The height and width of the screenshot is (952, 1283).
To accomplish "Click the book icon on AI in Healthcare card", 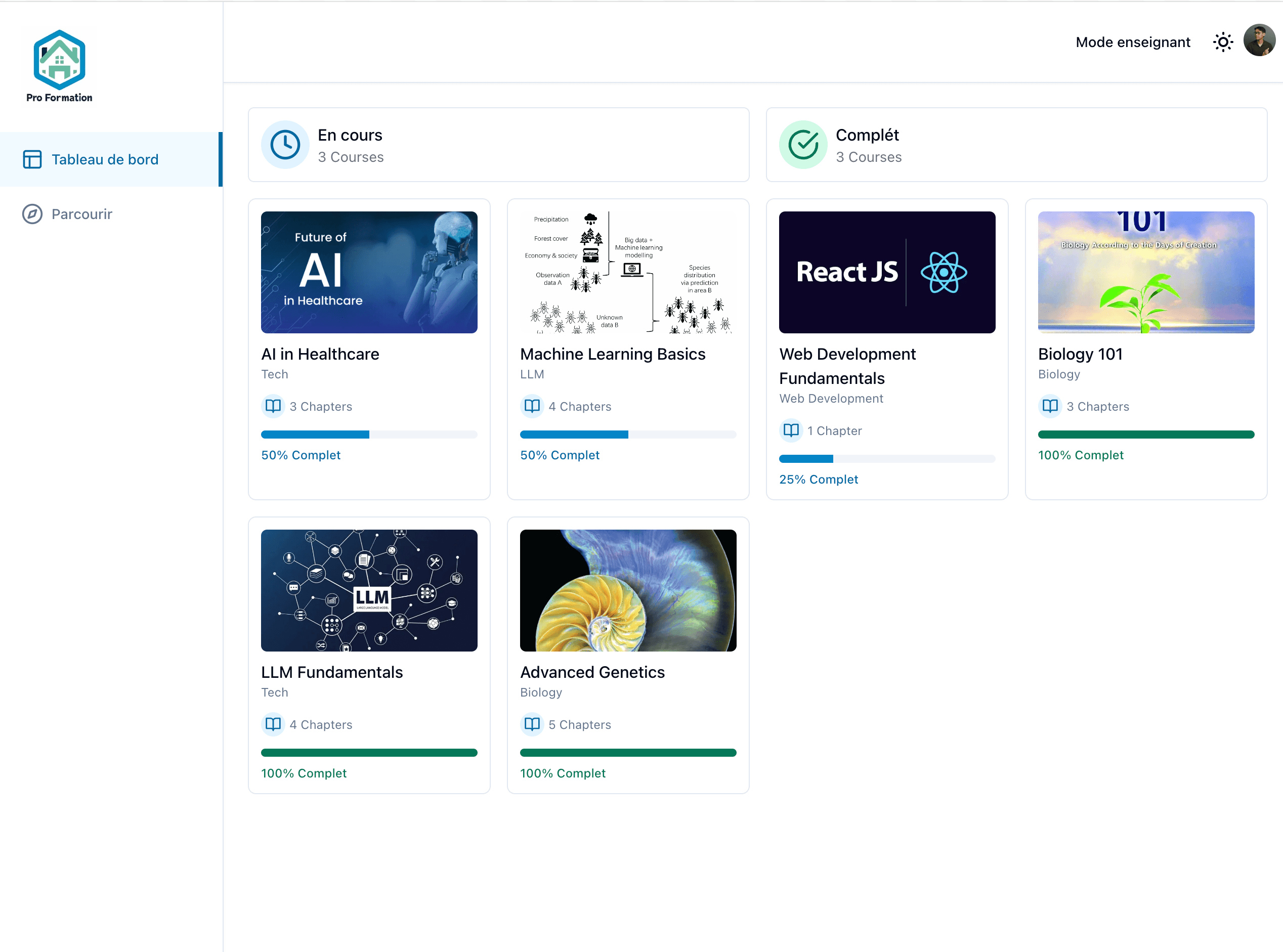I will [273, 406].
